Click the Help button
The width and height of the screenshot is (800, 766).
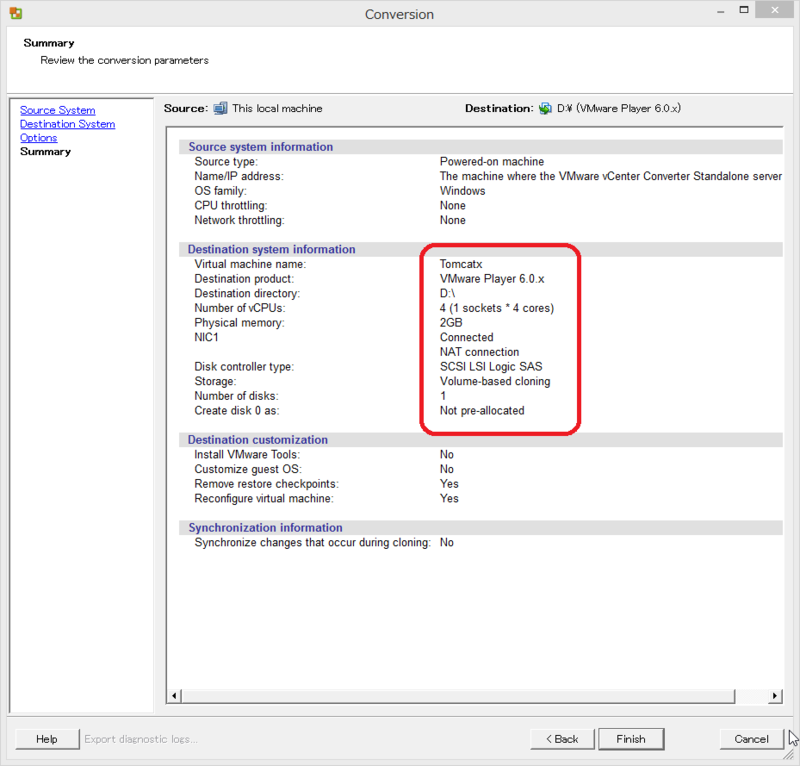[x=47, y=739]
